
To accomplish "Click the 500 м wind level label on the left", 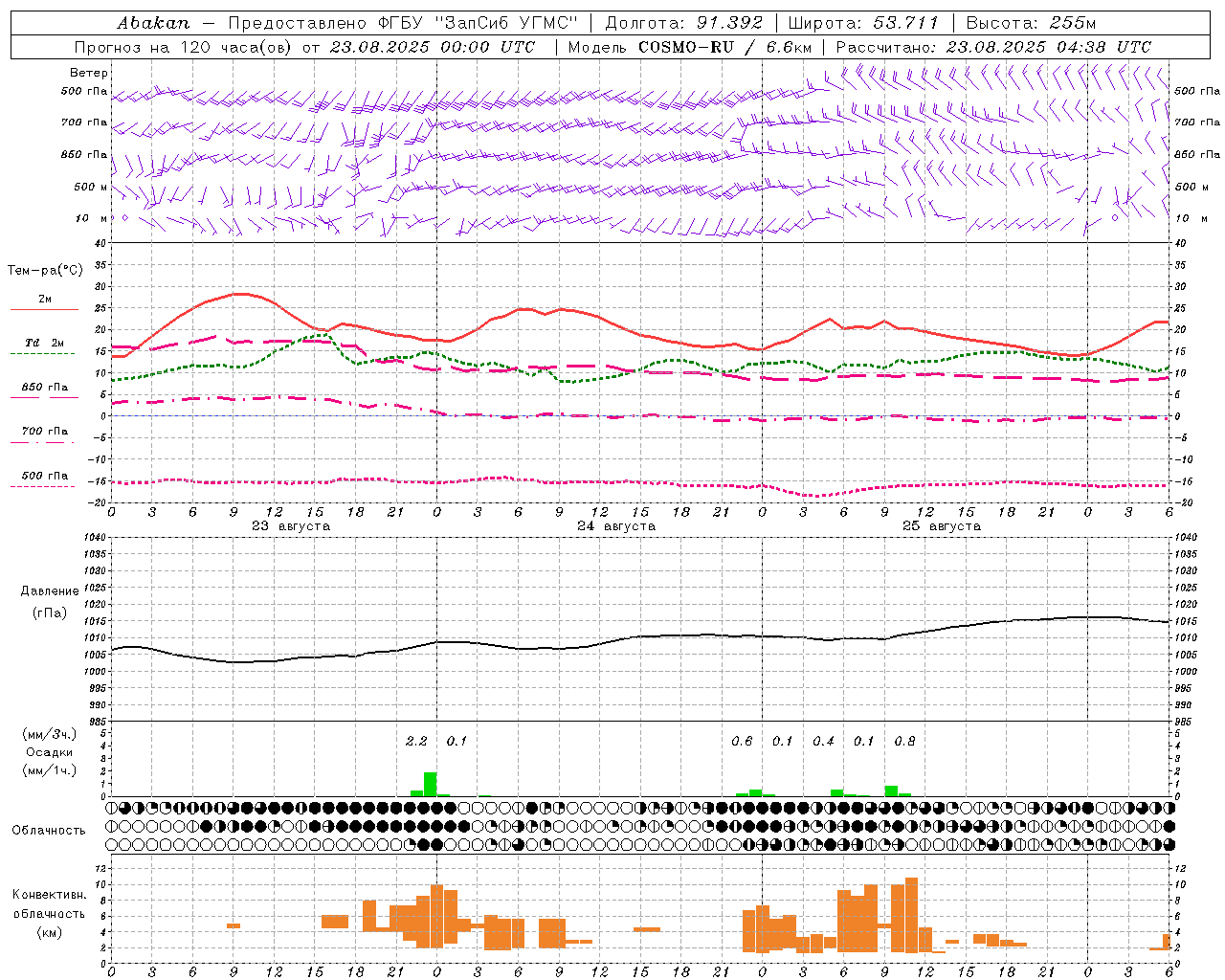I will click(91, 187).
